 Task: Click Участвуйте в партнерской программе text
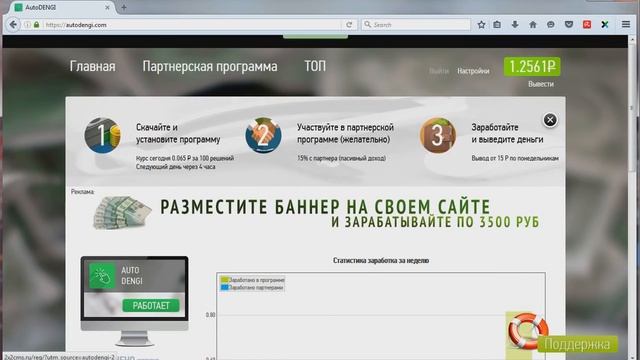click(345, 133)
